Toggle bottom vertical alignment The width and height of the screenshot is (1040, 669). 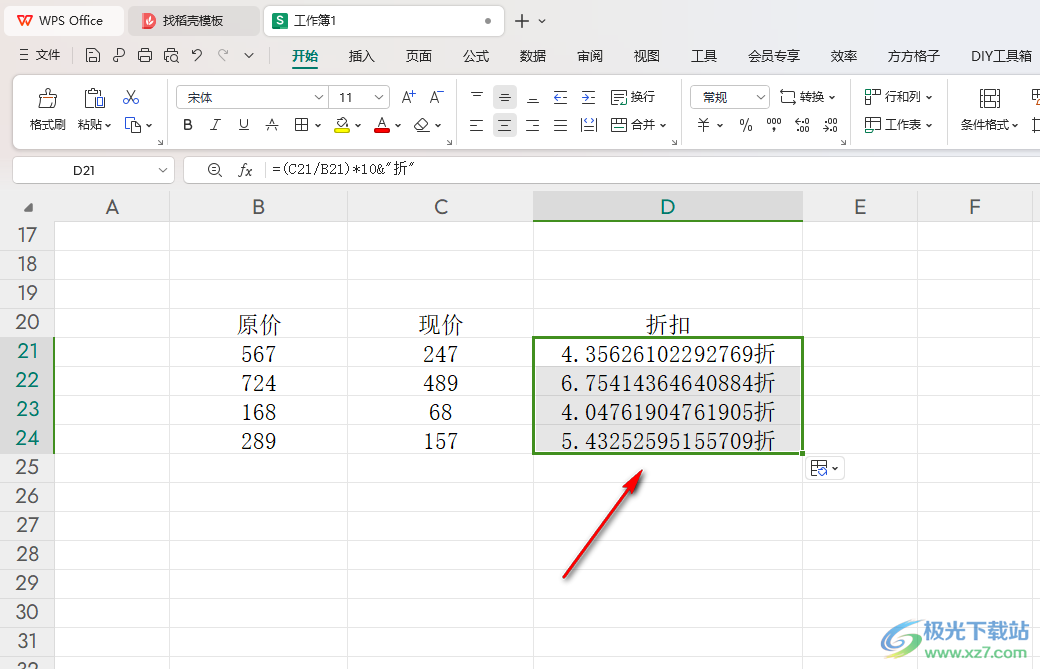click(x=533, y=97)
